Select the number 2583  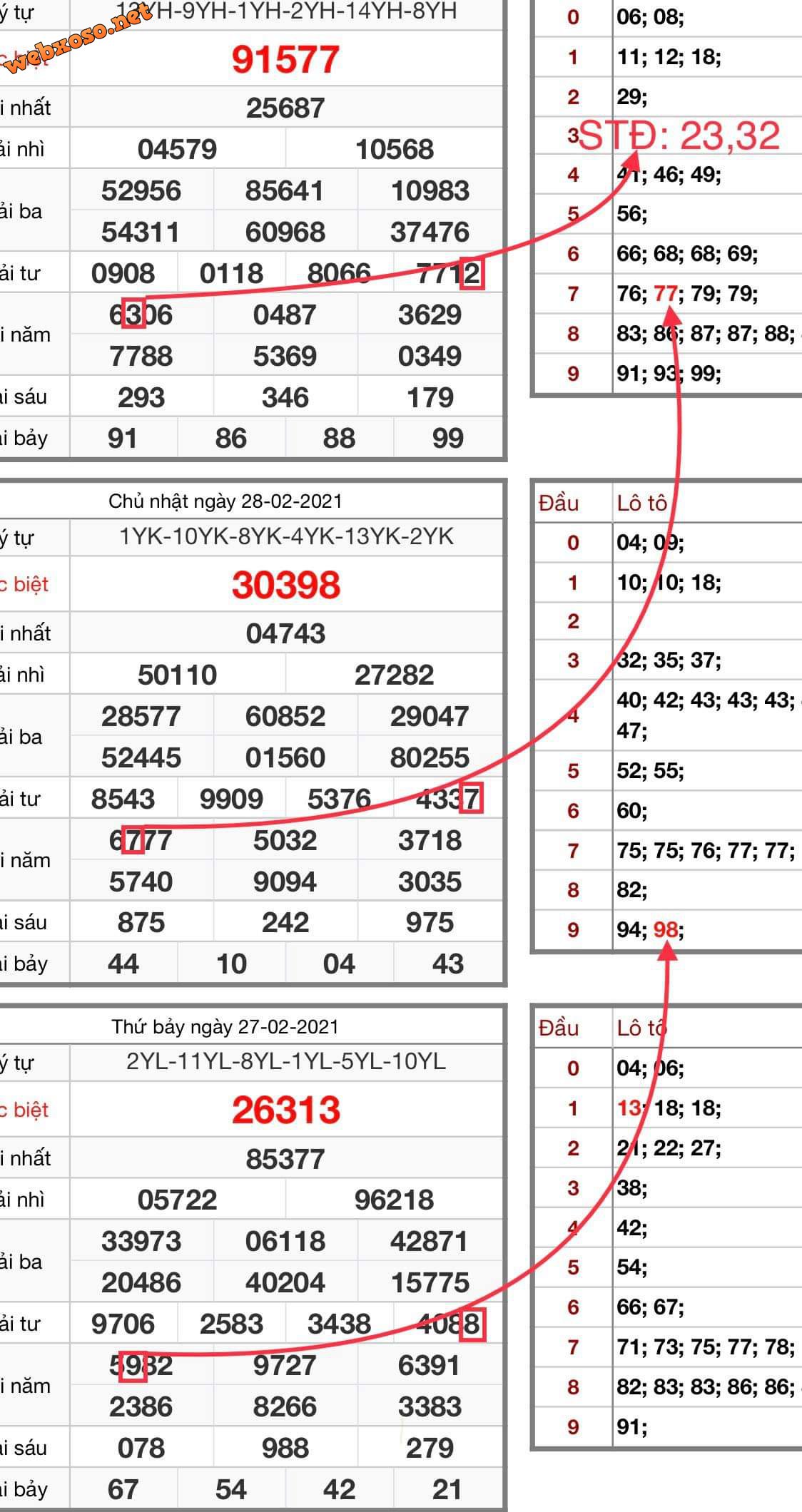231,1324
